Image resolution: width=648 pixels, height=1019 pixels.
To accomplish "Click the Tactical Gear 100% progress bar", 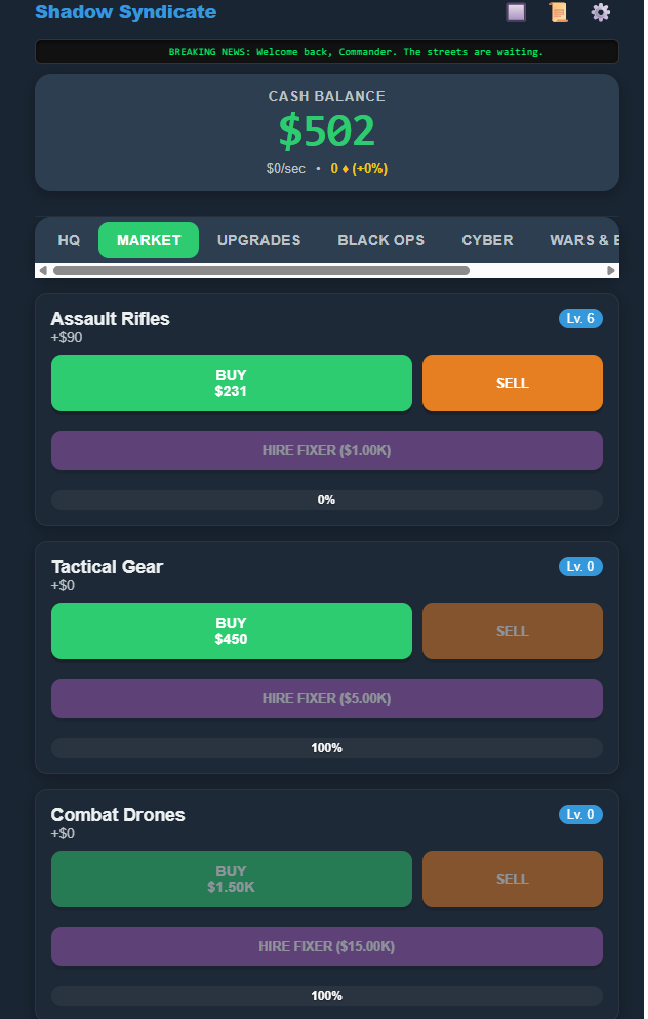I will [326, 748].
